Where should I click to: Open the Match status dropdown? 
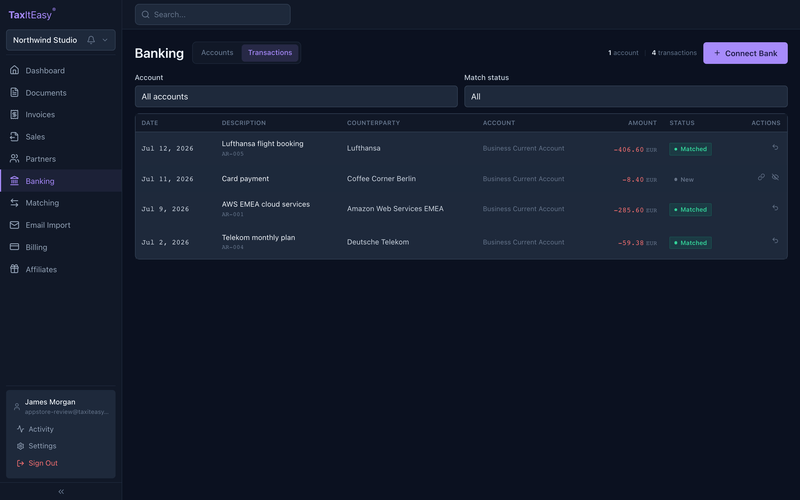pos(626,96)
